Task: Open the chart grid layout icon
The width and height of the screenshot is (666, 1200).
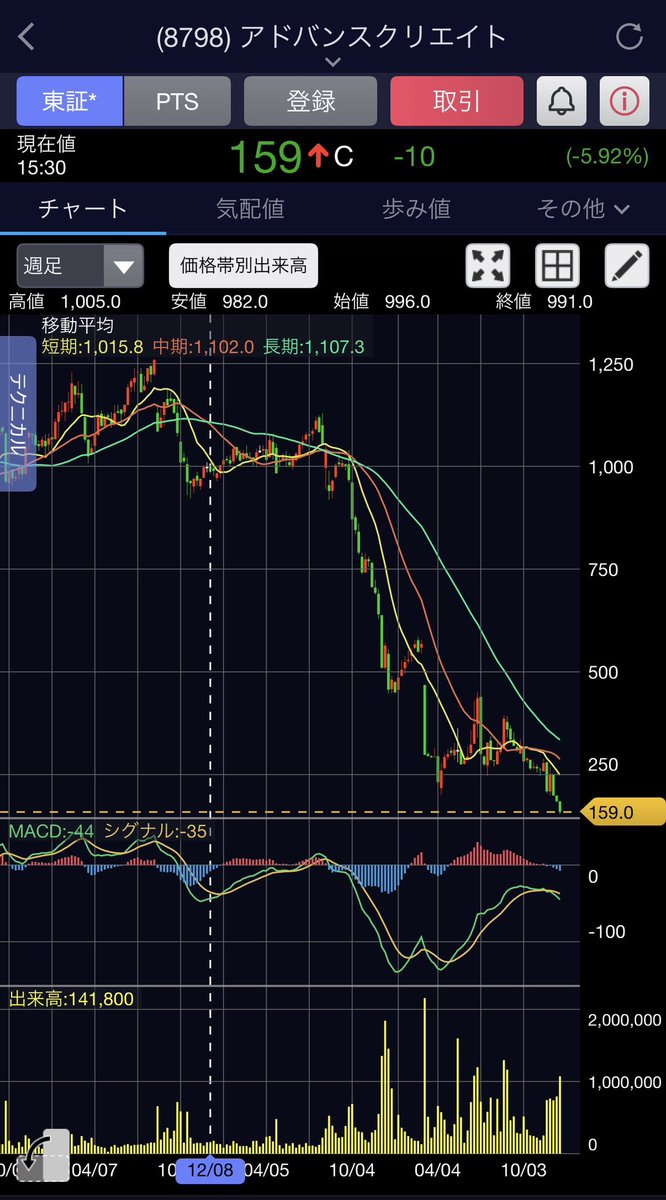Action: click(557, 266)
